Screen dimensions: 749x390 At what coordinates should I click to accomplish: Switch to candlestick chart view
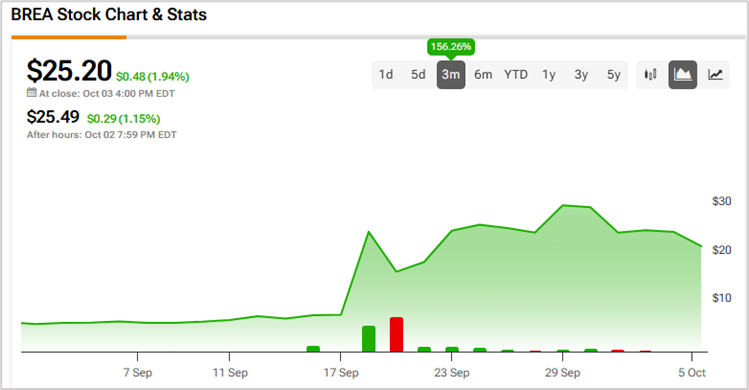pos(651,75)
